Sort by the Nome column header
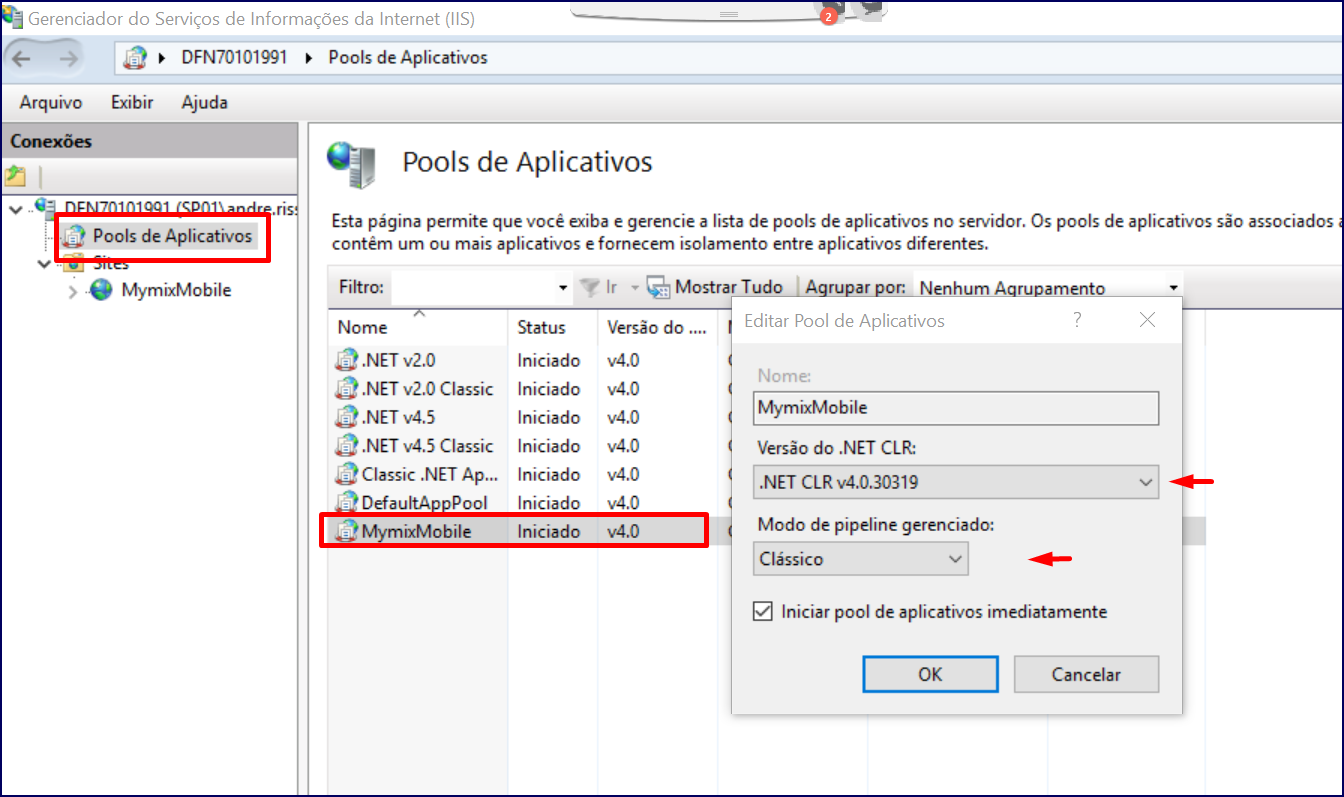The image size is (1344, 797). [x=418, y=327]
